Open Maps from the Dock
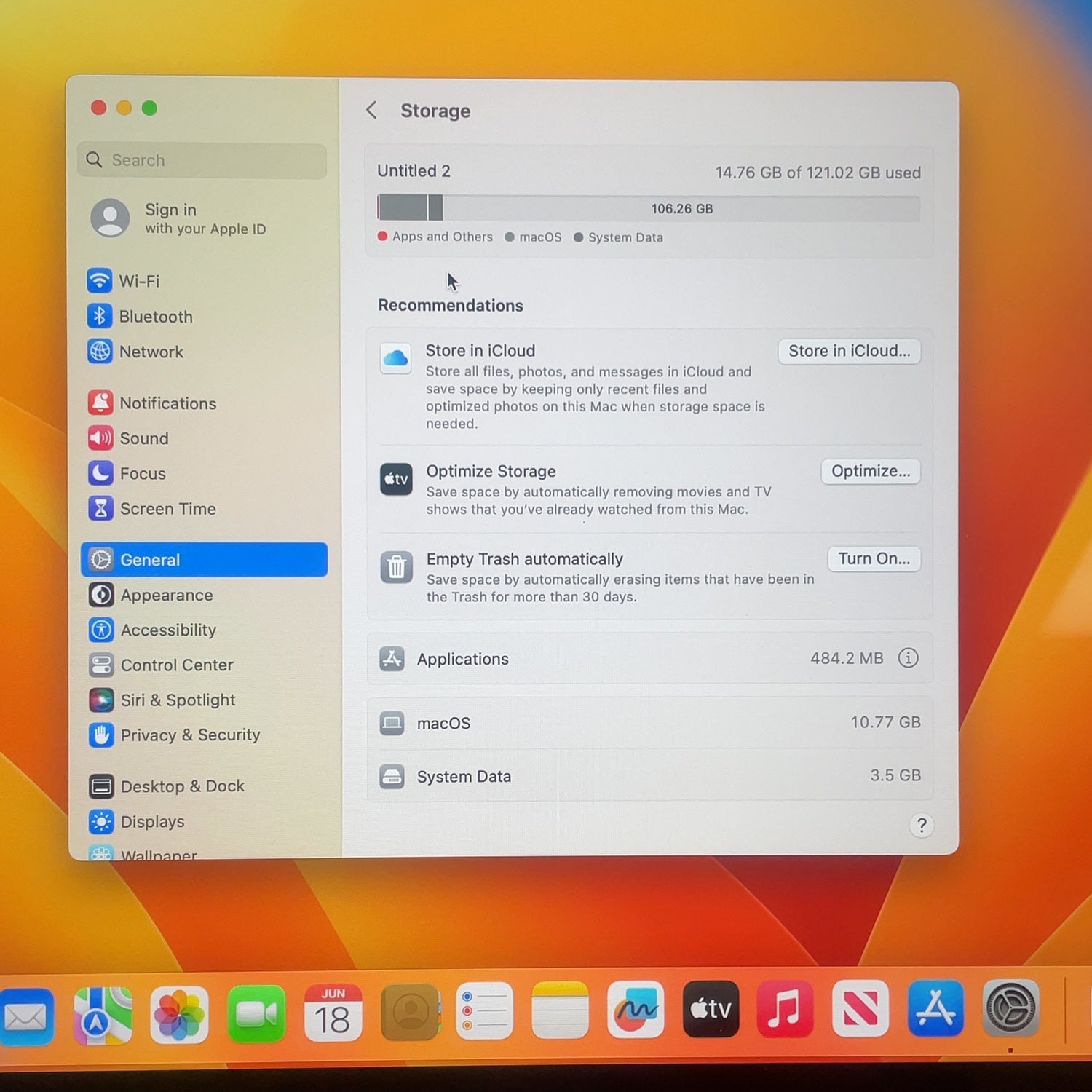1092x1092 pixels. [103, 1016]
